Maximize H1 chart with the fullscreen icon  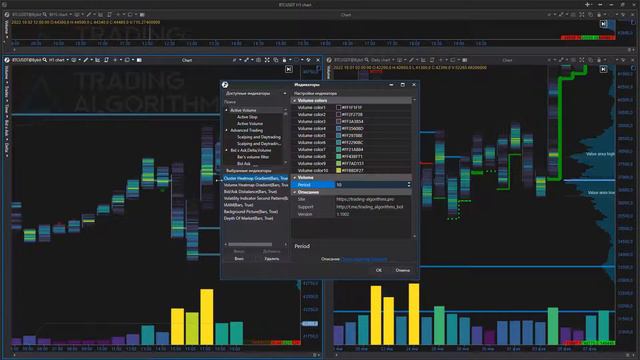click(267, 60)
